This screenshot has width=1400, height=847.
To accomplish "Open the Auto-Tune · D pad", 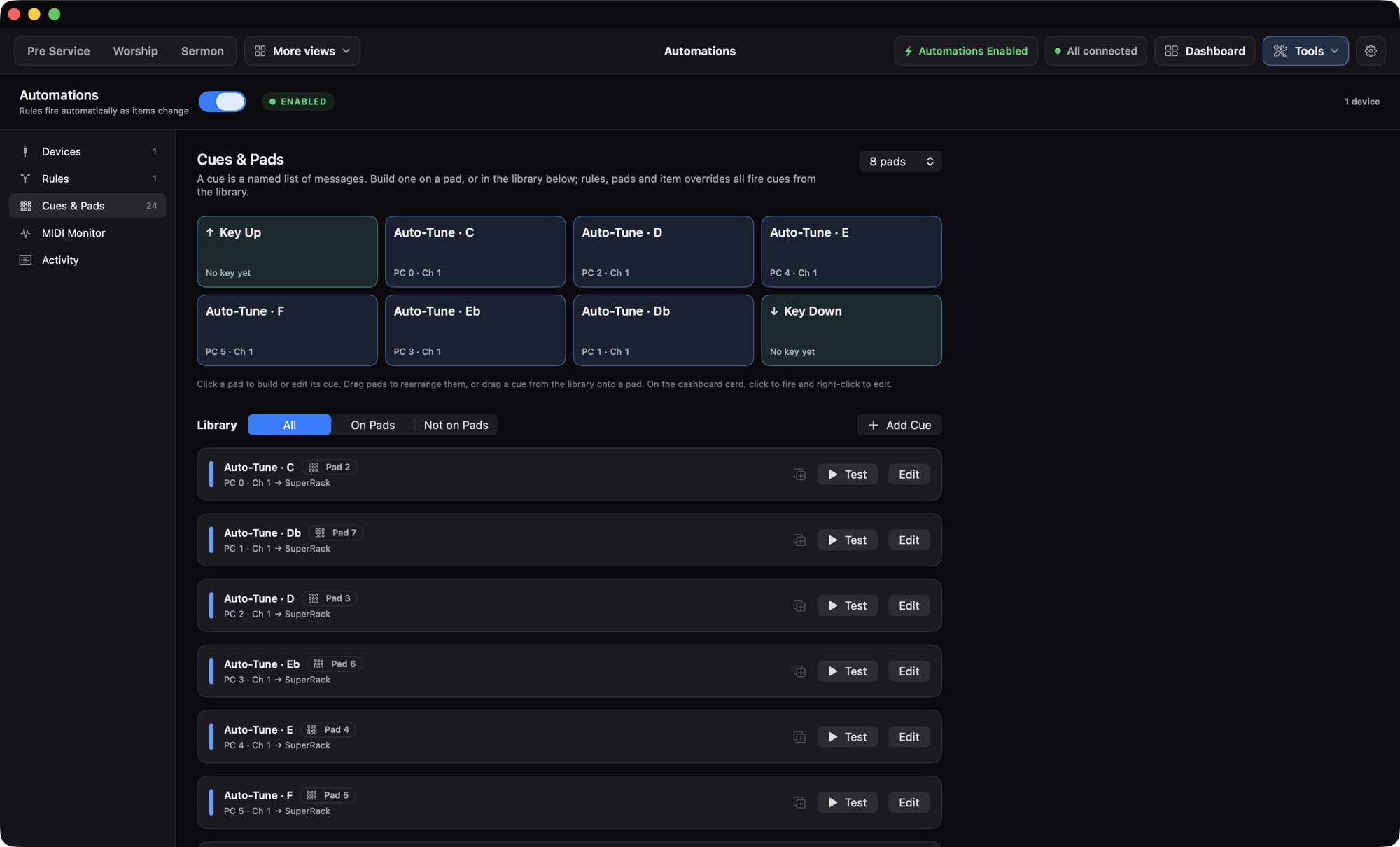I will (663, 251).
